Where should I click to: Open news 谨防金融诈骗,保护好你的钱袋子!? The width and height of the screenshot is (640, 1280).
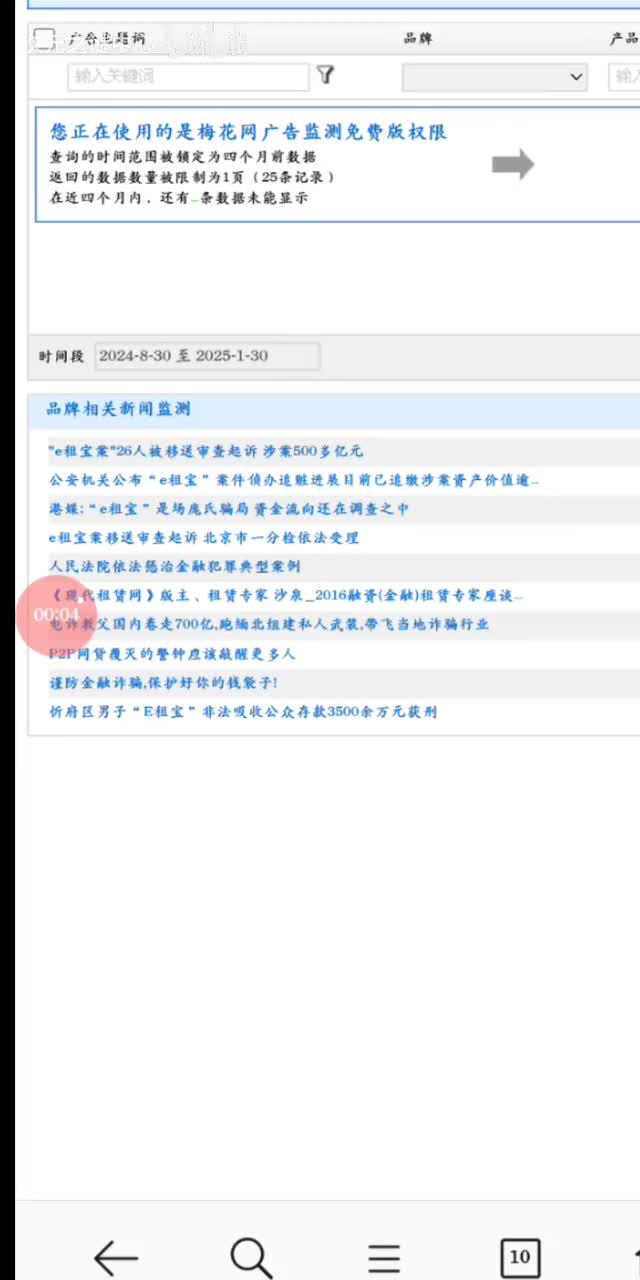164,683
